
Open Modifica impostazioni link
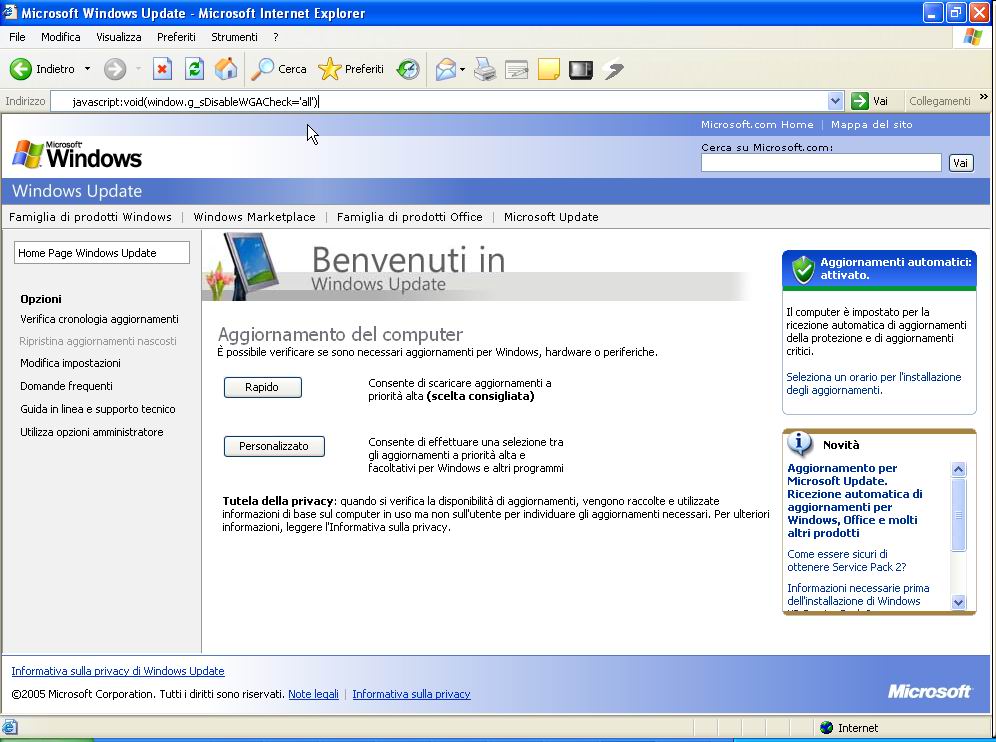tap(71, 363)
